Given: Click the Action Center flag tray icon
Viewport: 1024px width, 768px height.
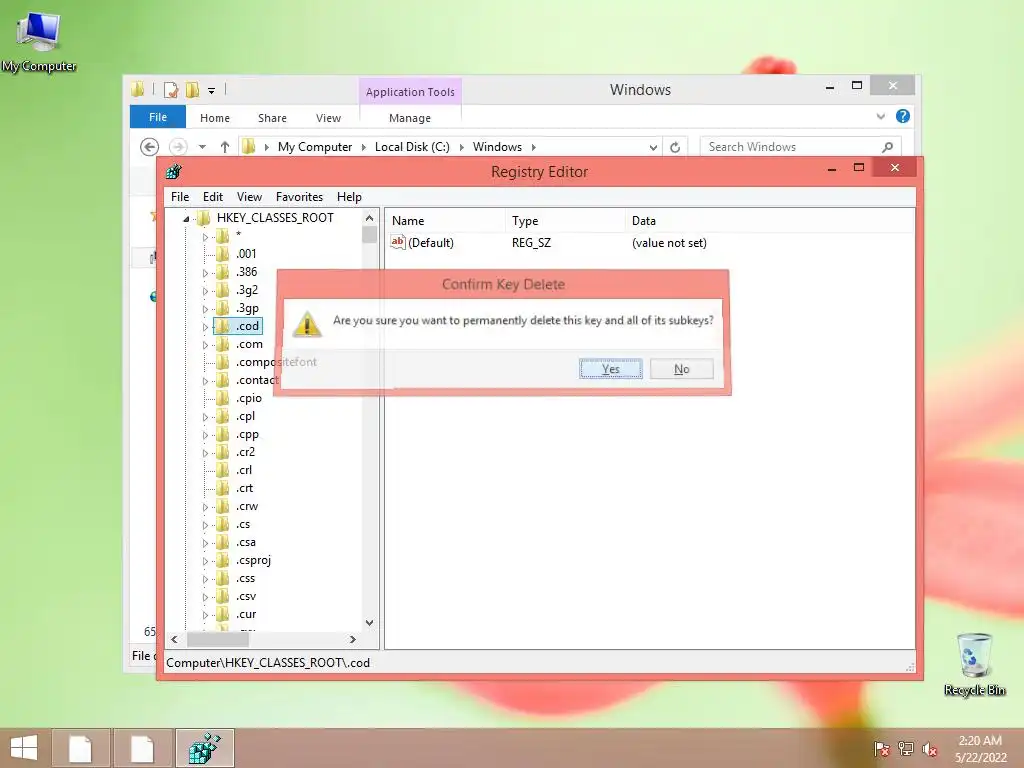Looking at the screenshot, I should tap(882, 748).
